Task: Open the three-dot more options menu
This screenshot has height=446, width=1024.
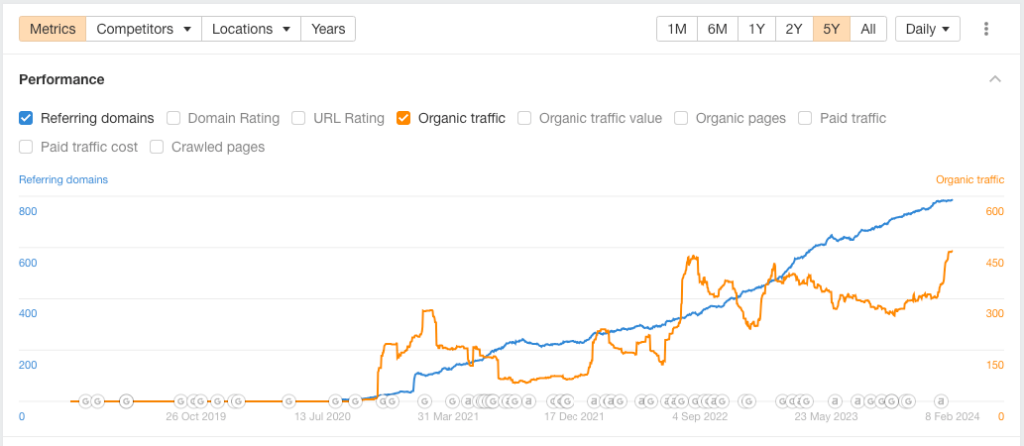Action: 986,29
